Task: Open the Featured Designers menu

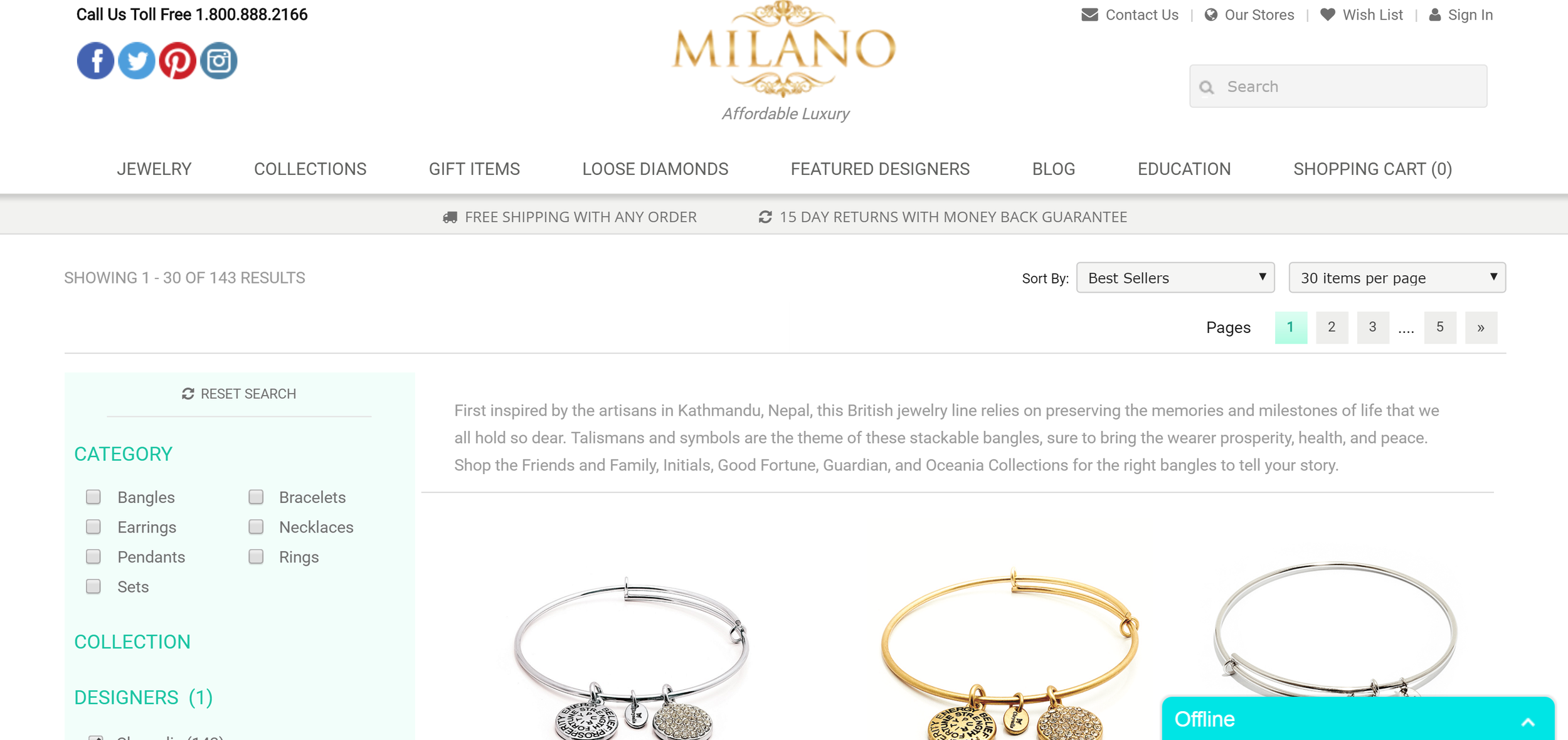Action: 880,169
